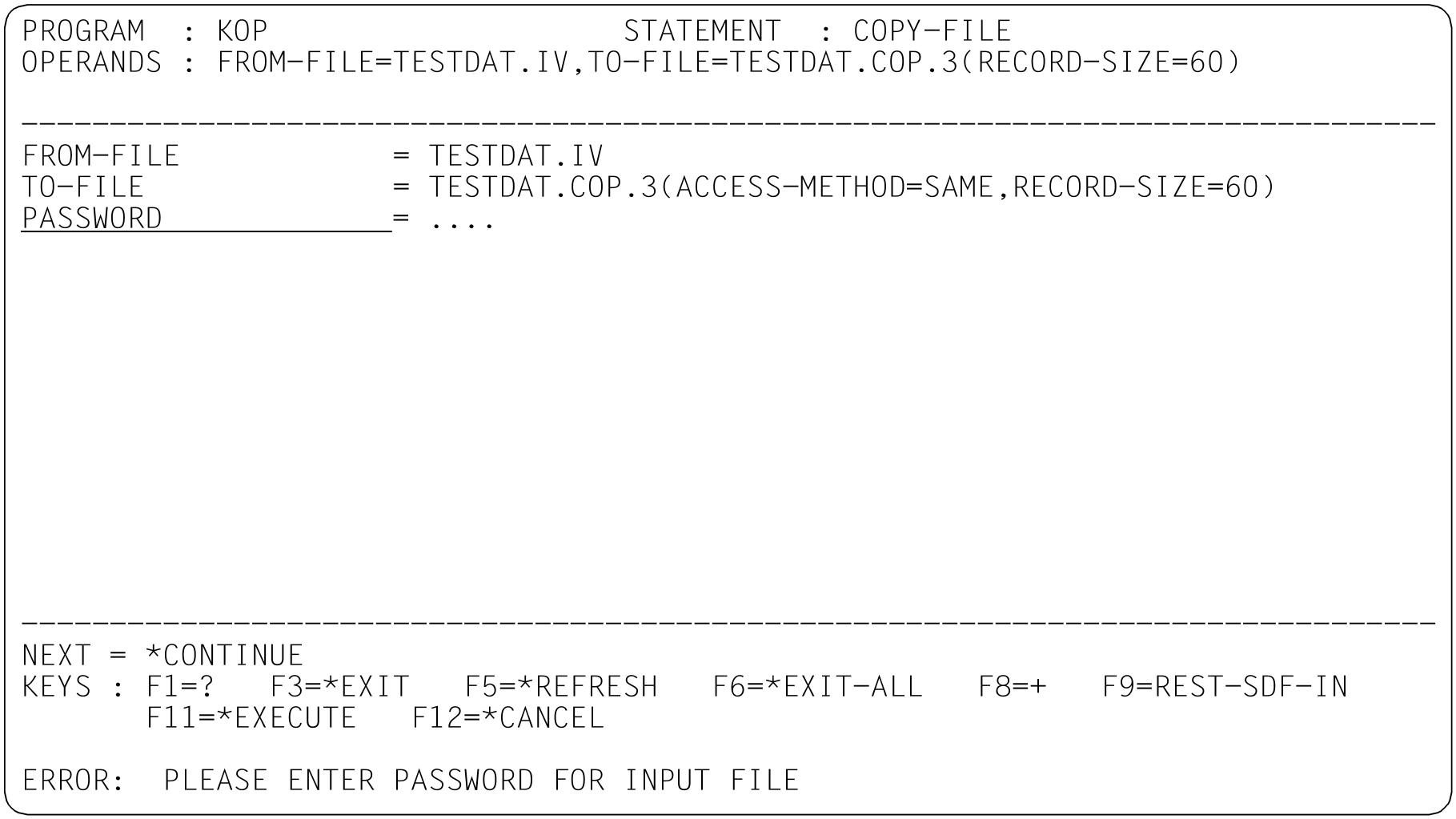Choose the F5=*REFRESH key label
Viewport: 1456px width, 819px height.
561,687
